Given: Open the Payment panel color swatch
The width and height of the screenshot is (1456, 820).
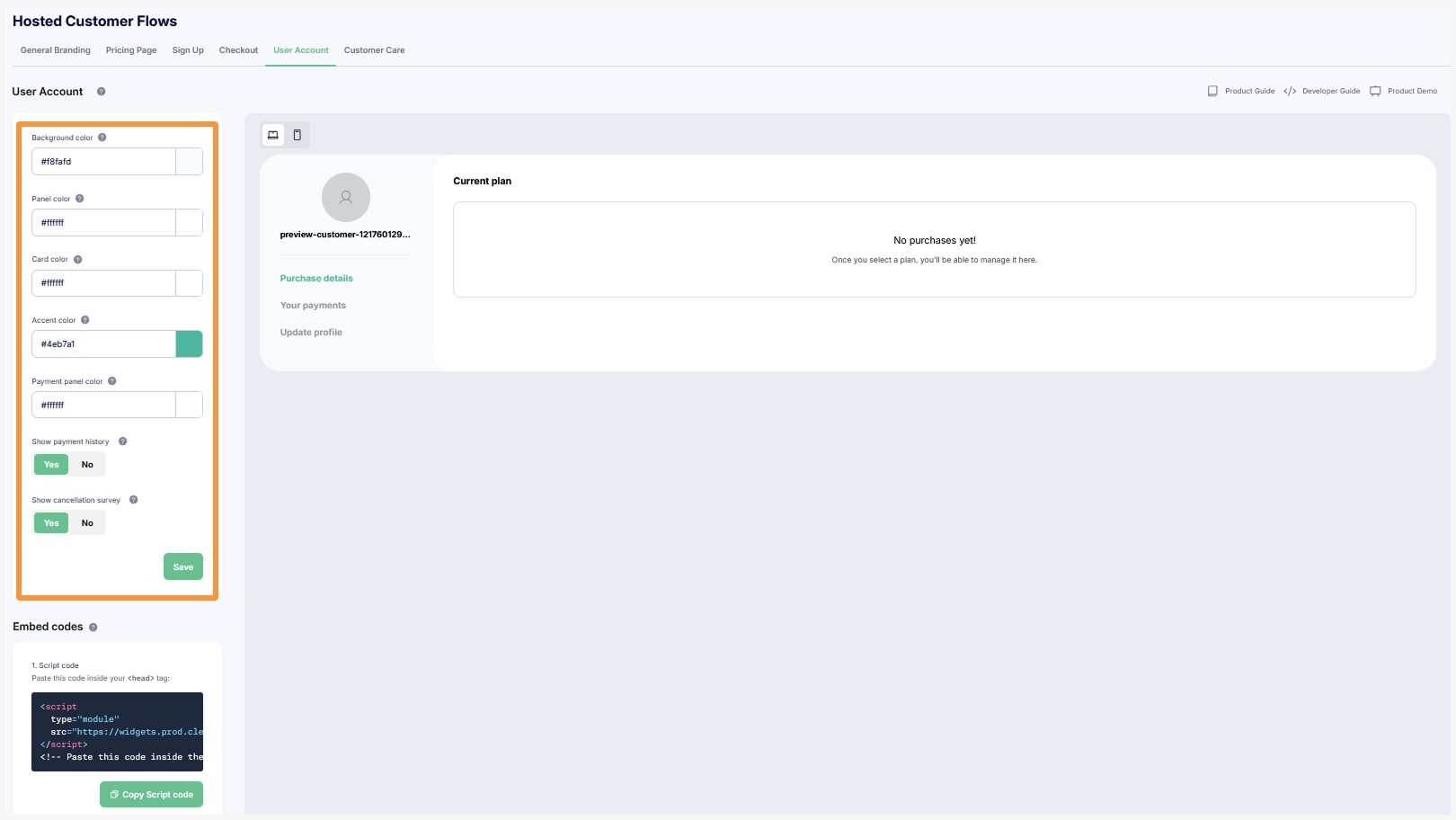Looking at the screenshot, I should pyautogui.click(x=189, y=405).
